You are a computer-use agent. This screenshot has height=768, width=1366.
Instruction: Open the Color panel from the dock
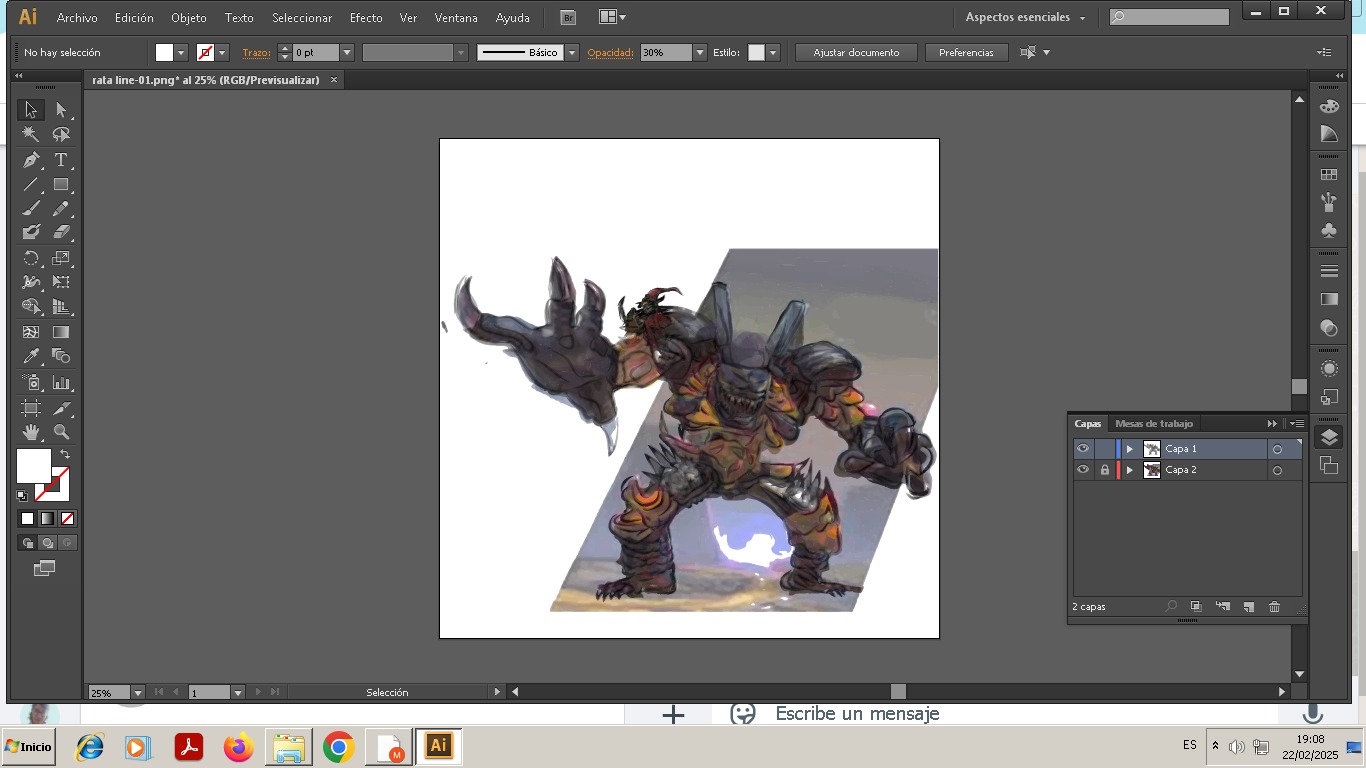(1329, 107)
